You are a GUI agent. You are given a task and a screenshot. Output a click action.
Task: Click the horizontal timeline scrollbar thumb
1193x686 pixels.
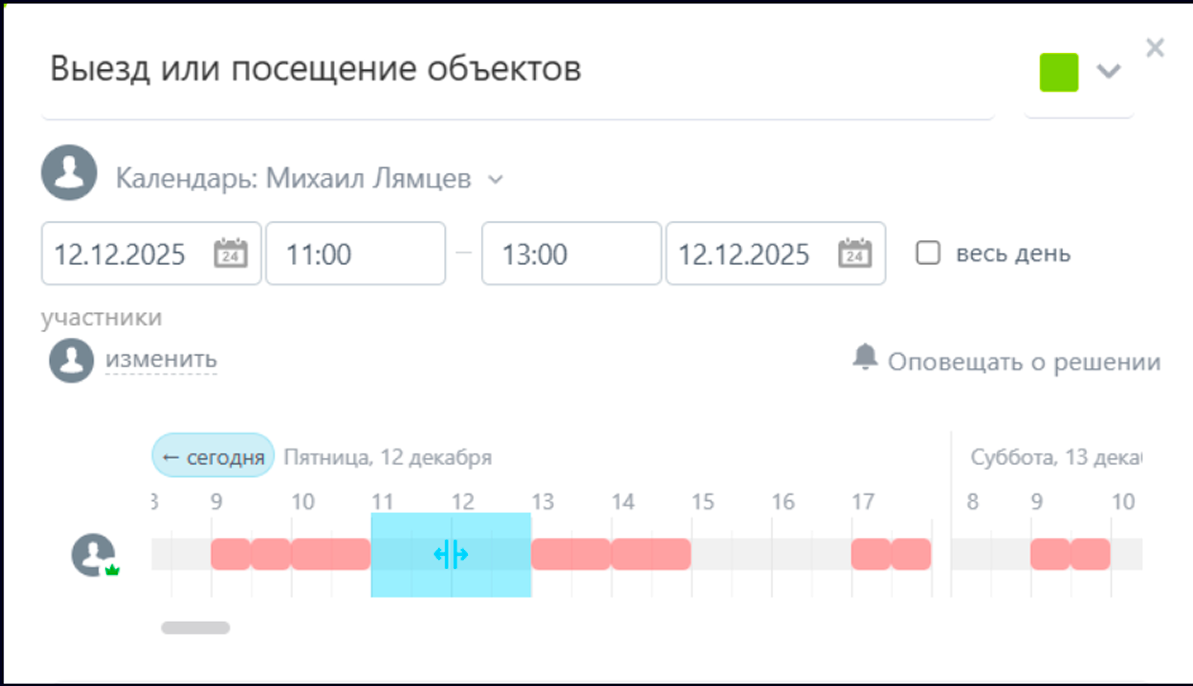coord(196,627)
